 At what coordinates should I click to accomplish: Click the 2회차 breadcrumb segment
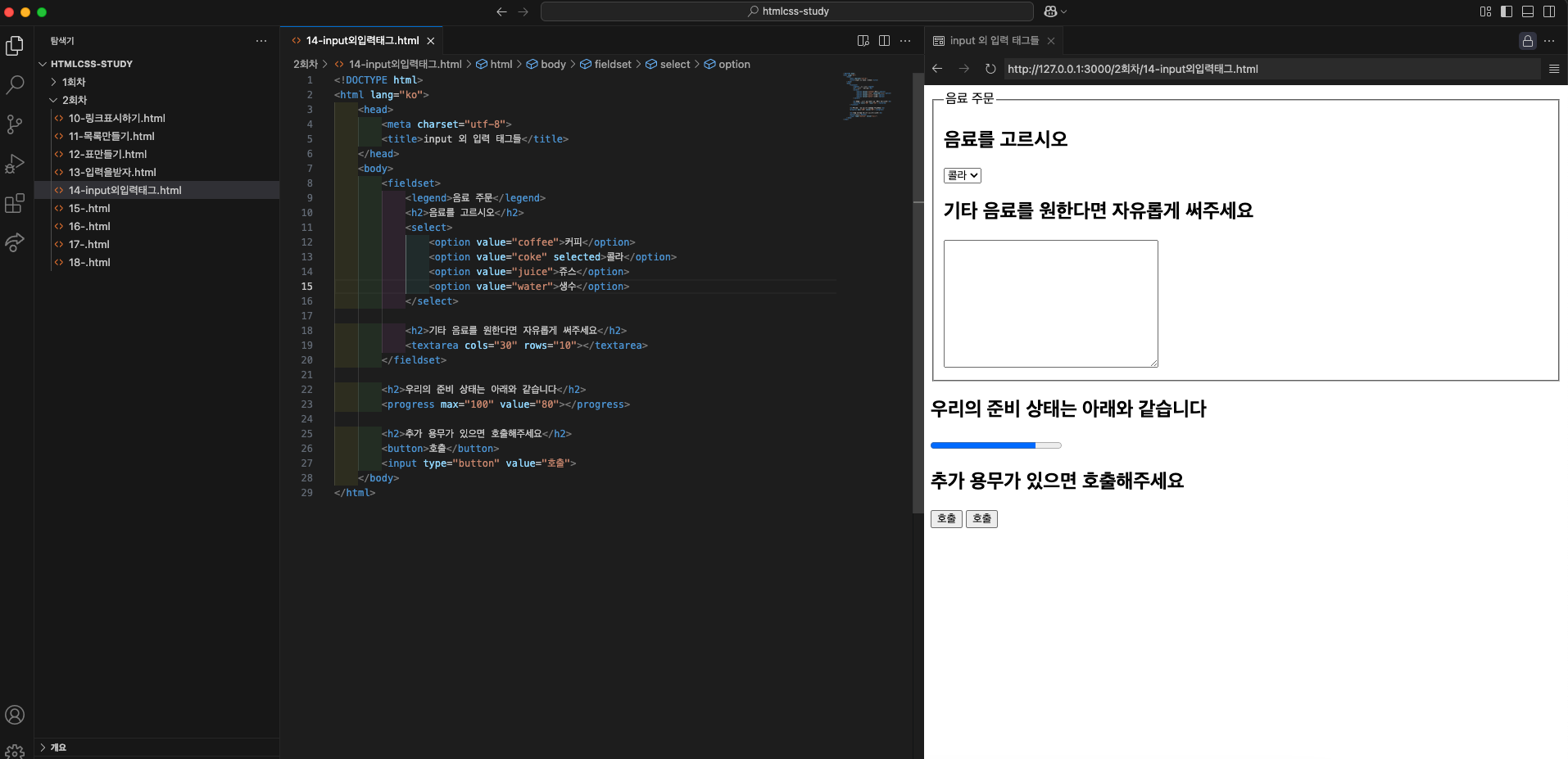tap(306, 64)
